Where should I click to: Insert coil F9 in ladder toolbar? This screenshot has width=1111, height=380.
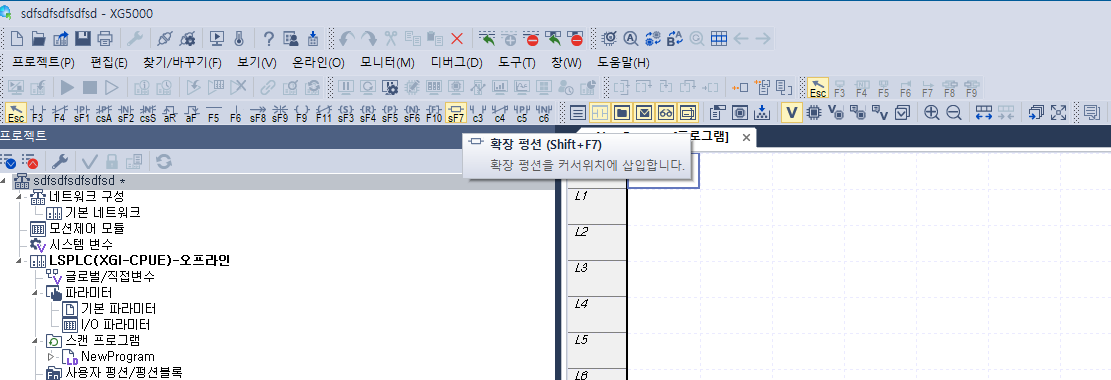[302, 112]
